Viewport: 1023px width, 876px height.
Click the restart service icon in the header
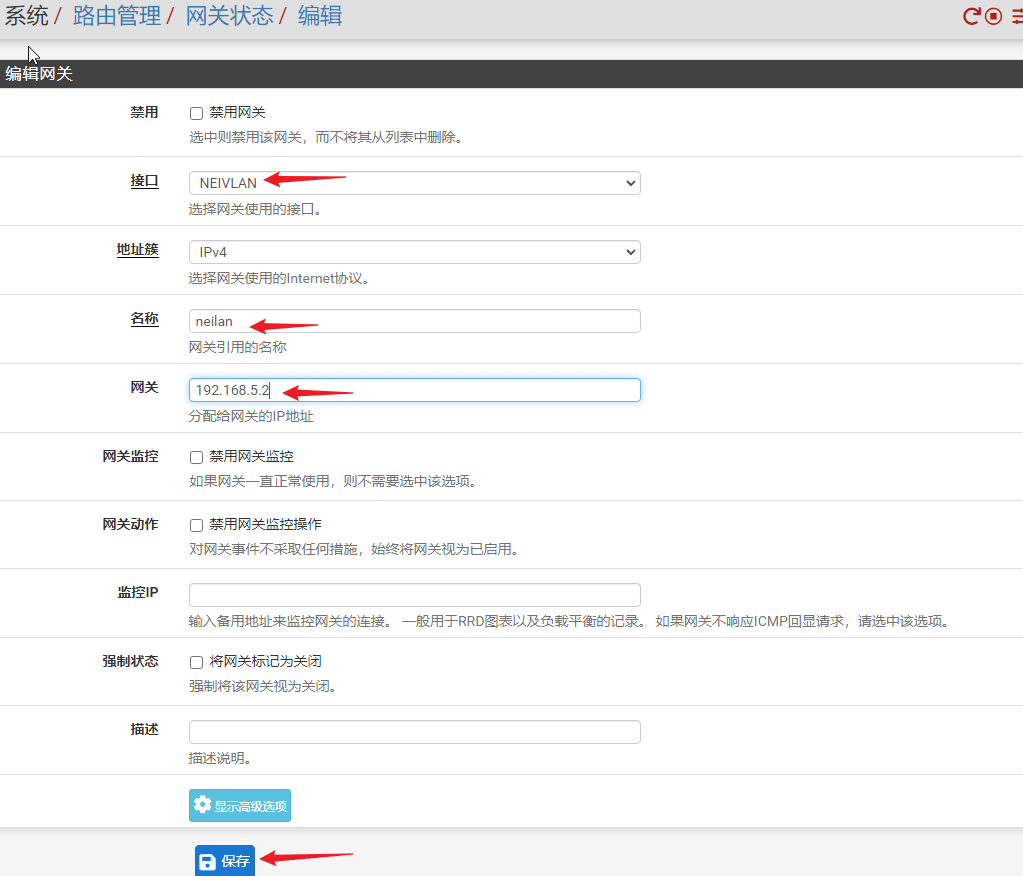pos(971,16)
